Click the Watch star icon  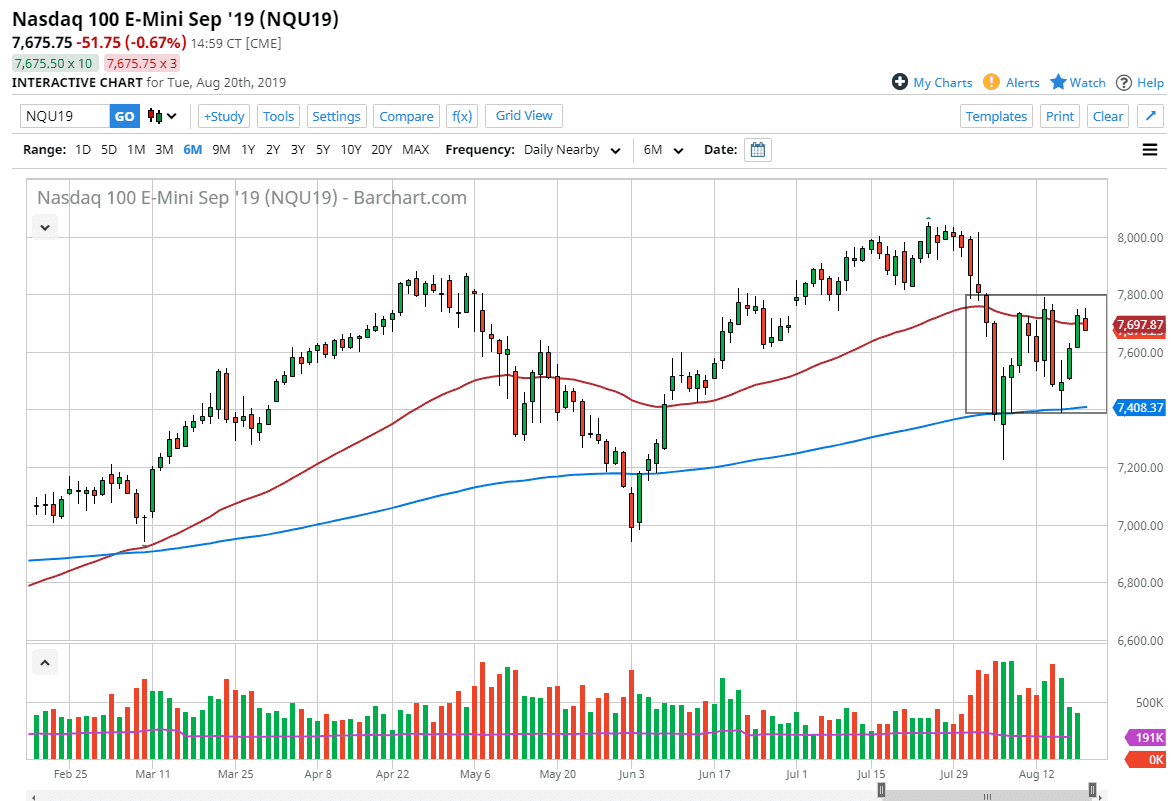1059,82
